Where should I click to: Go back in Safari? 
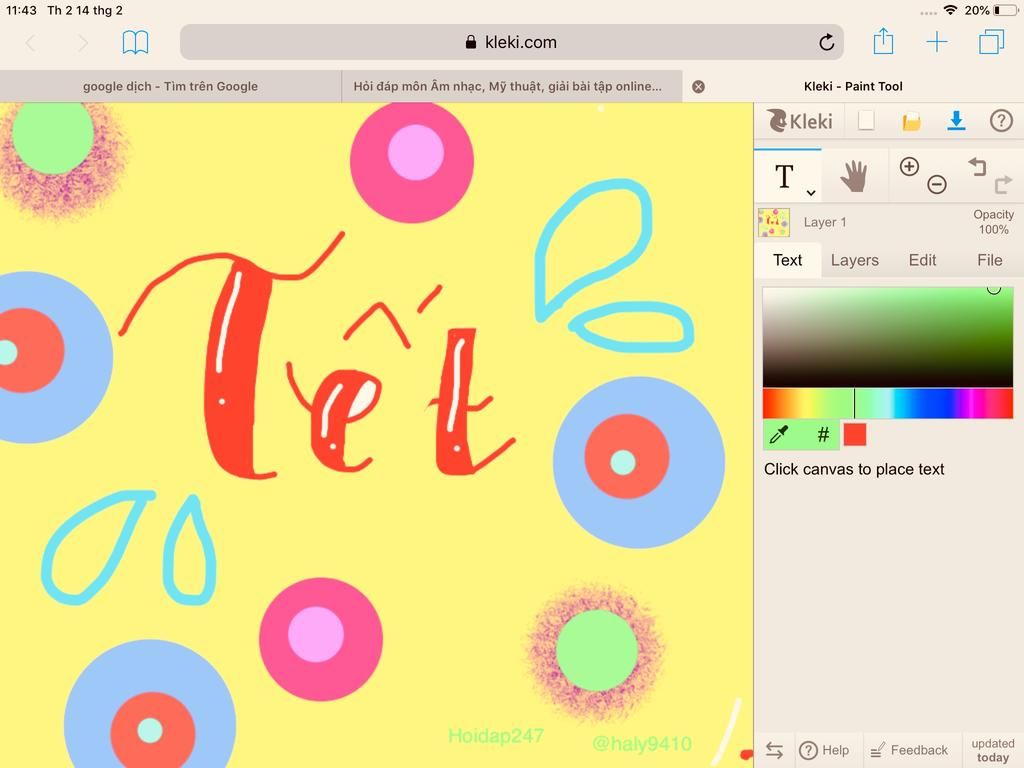[31, 43]
